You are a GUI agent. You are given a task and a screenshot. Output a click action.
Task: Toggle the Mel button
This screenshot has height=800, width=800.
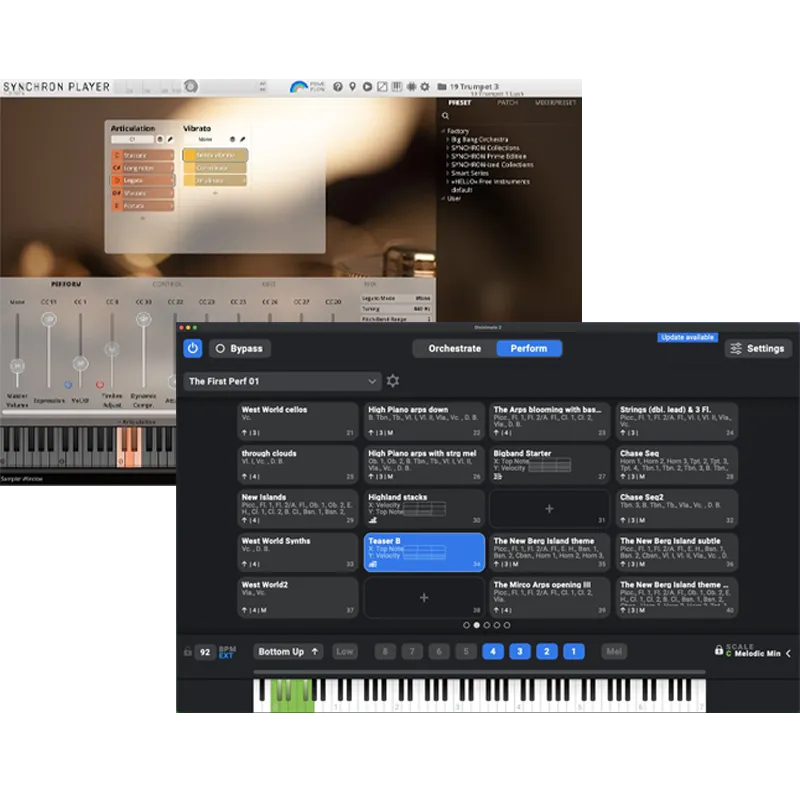[x=614, y=652]
